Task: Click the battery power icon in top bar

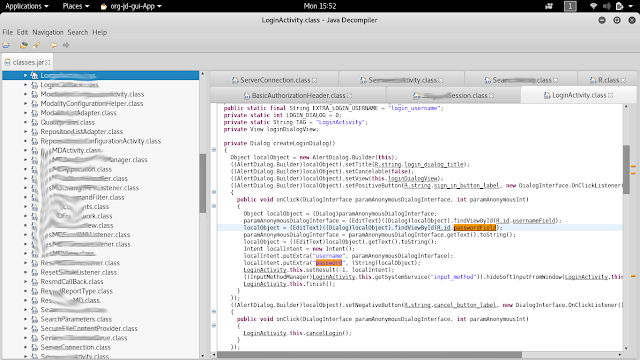Action: tap(620, 6)
